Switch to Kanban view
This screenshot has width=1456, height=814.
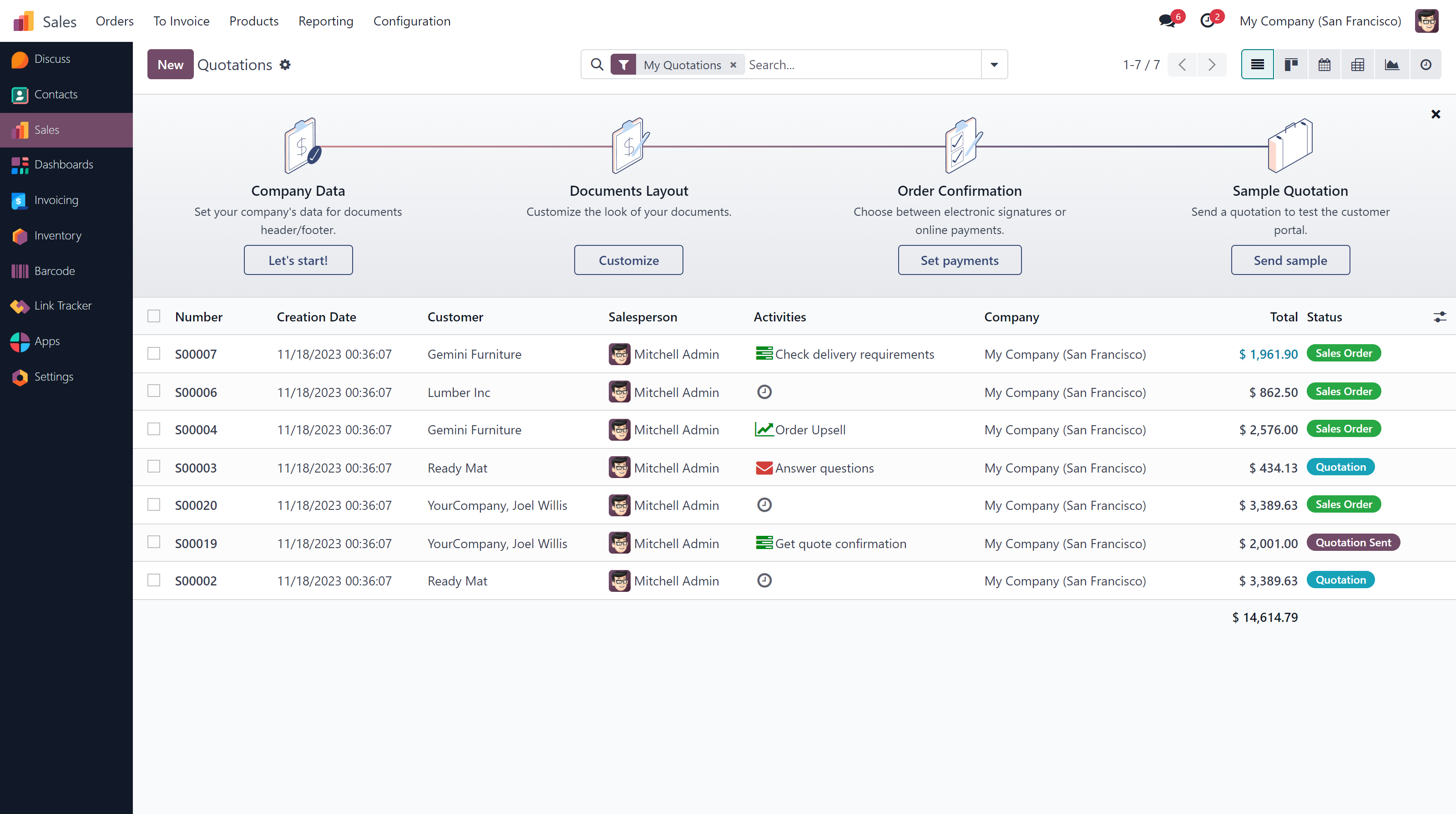1290,65
